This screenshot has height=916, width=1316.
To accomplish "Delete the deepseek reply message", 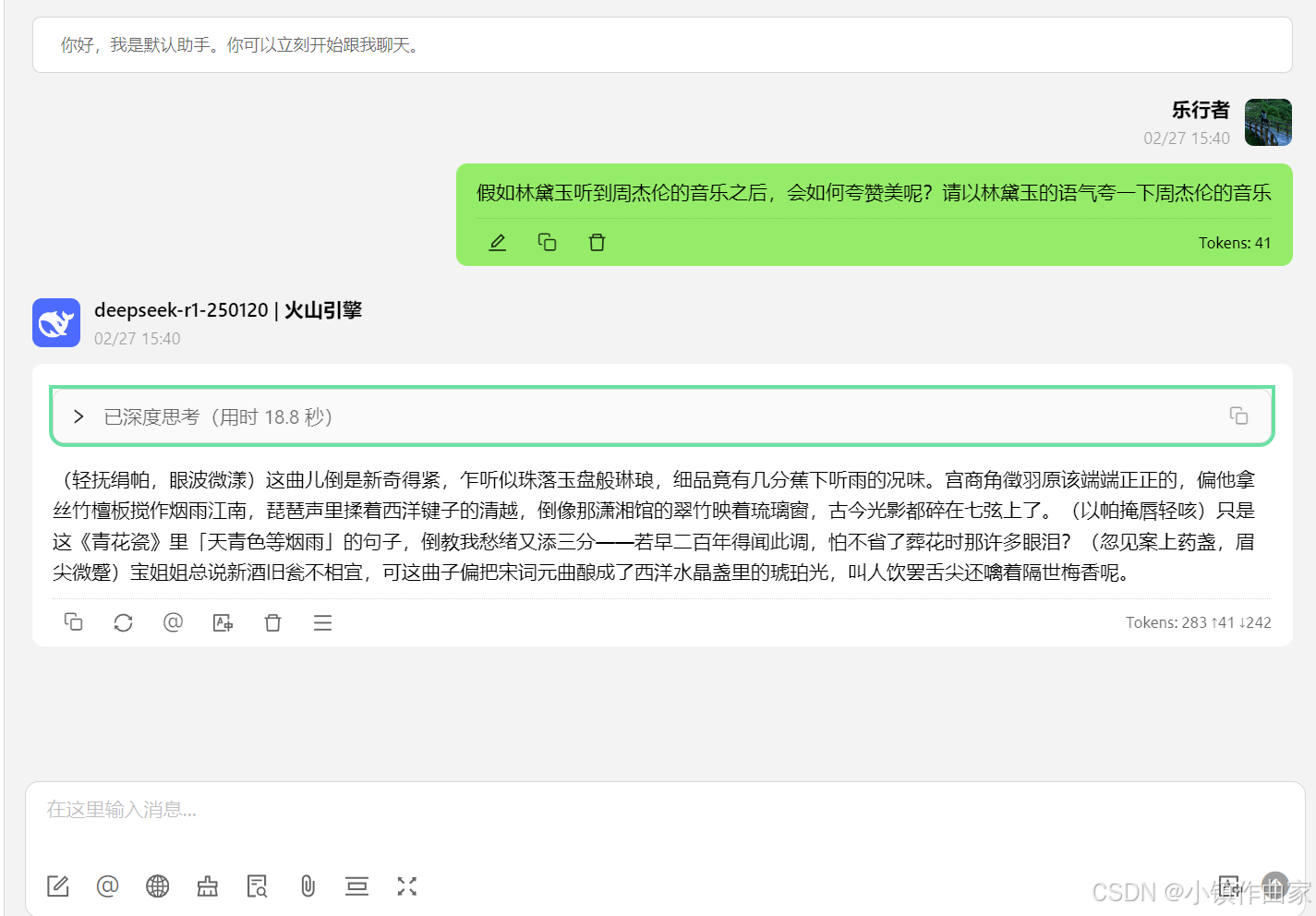I will point(272,623).
